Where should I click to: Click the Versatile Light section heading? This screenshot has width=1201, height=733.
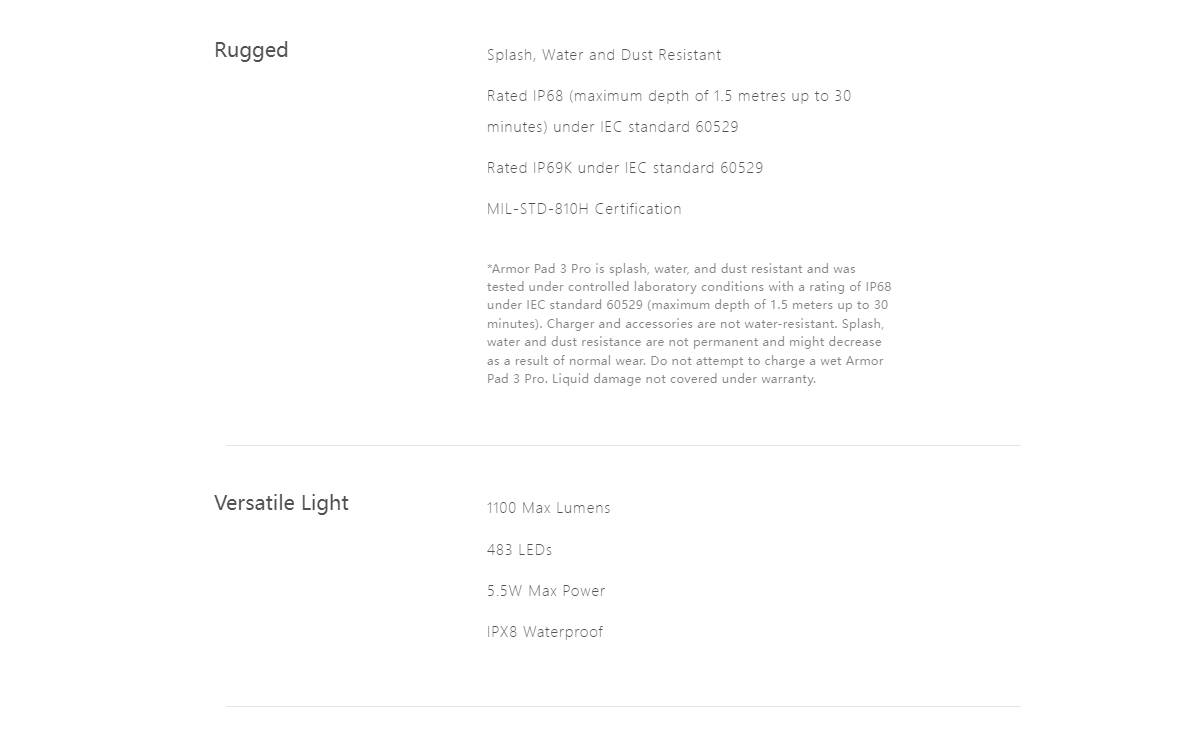[281, 503]
